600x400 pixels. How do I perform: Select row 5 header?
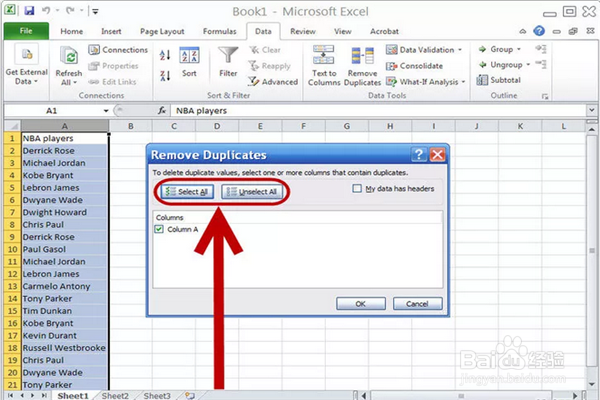(x=12, y=188)
